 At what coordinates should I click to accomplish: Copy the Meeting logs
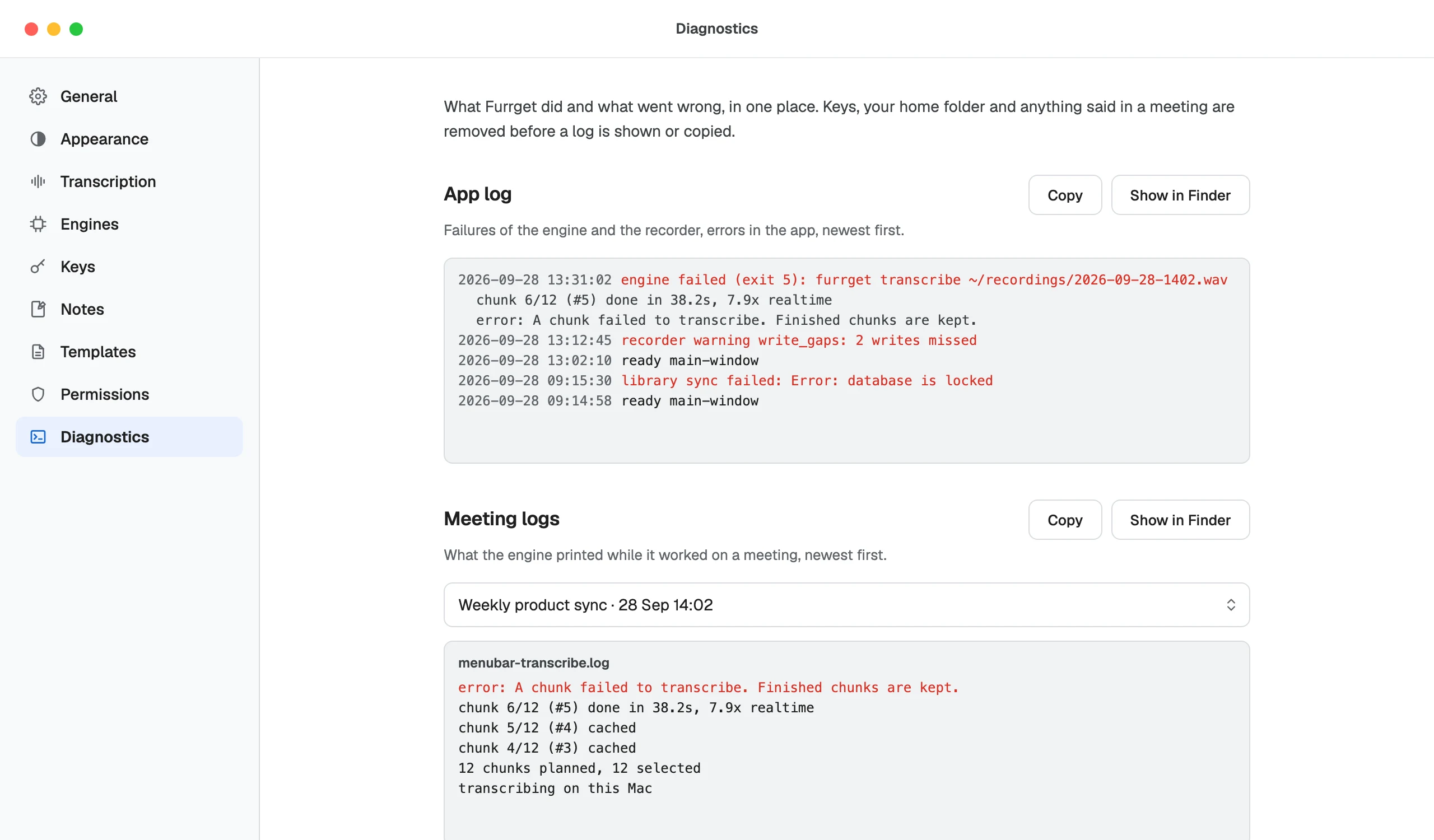[x=1065, y=520]
